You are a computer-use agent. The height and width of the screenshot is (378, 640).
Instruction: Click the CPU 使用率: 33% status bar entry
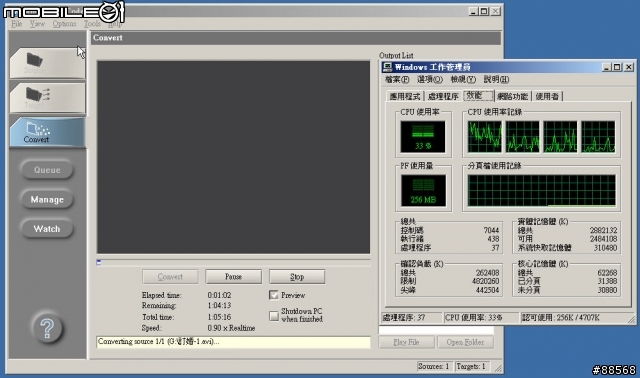(481, 317)
